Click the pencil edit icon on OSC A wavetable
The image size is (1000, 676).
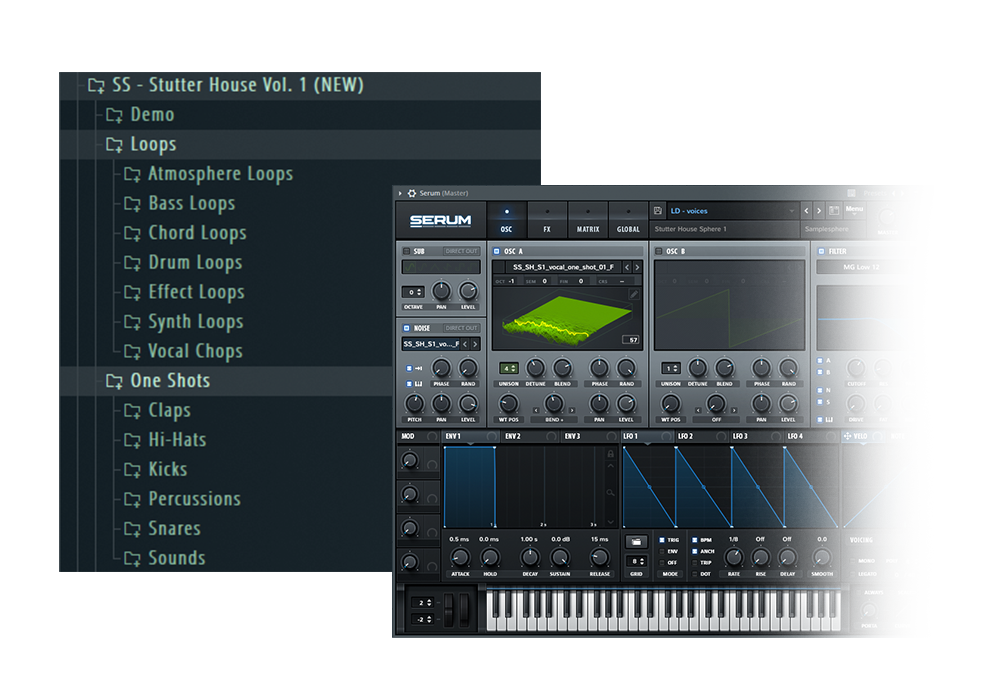point(635,294)
